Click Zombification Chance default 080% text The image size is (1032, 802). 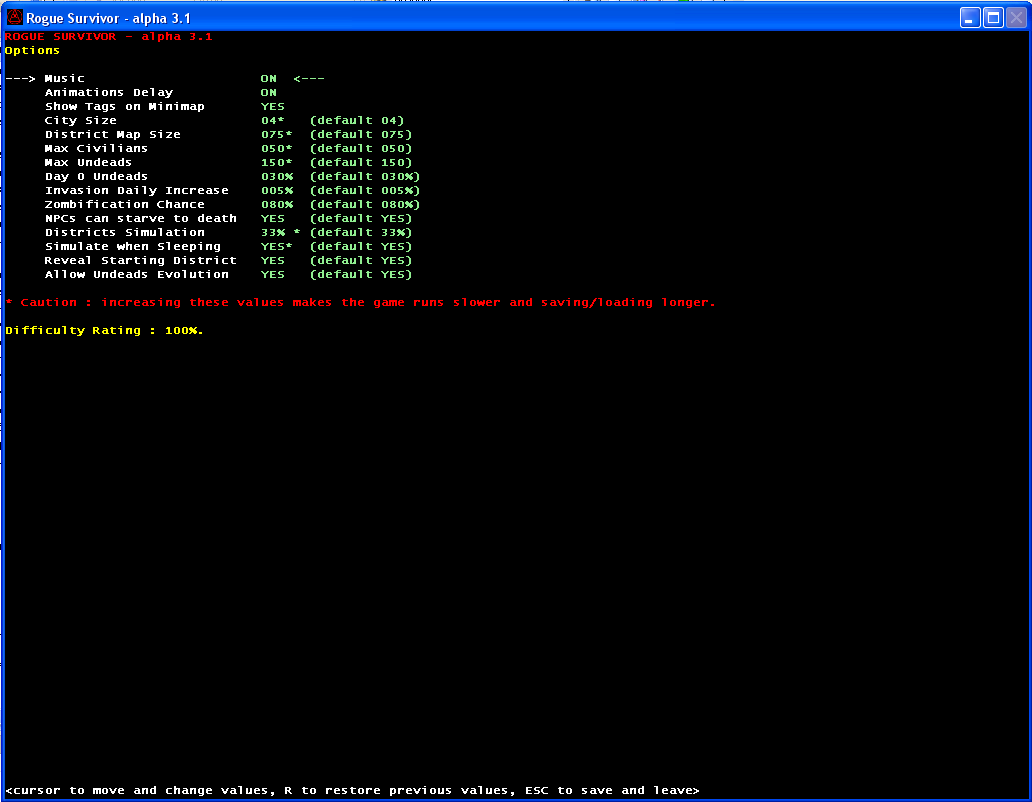click(x=365, y=204)
